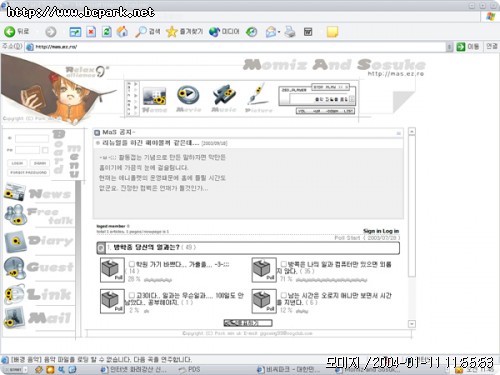Click the green 이동 Go button
The image size is (500, 375).
(x=468, y=47)
